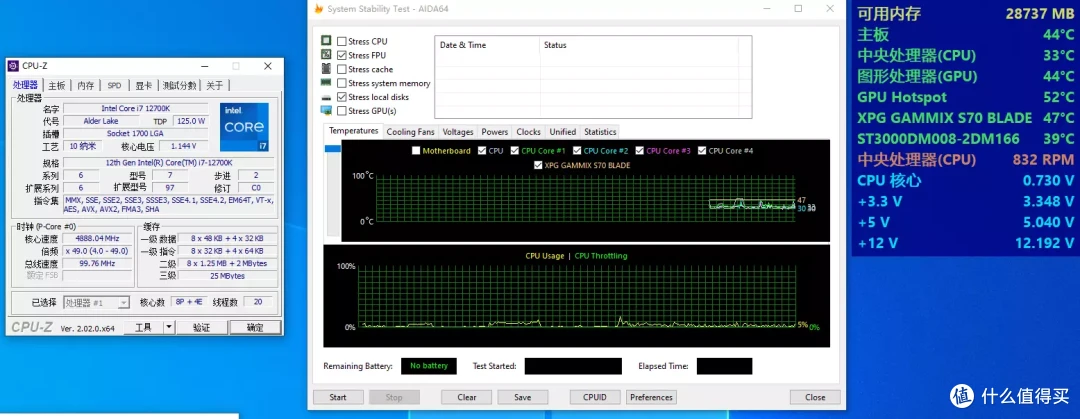This screenshot has width=1080, height=419.
Task: Click the processor name Intel Core i7 12700K field
Action: coord(136,109)
